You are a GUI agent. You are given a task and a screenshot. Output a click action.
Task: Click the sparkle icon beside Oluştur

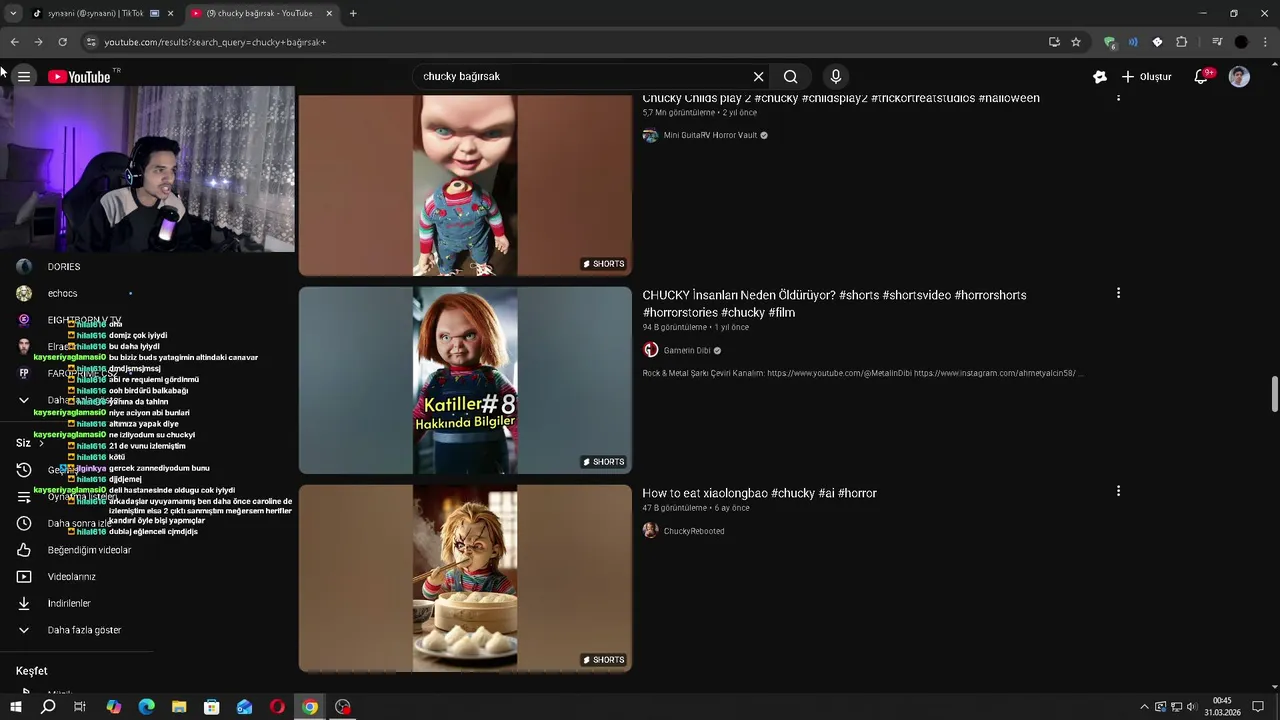pyautogui.click(x=1100, y=77)
